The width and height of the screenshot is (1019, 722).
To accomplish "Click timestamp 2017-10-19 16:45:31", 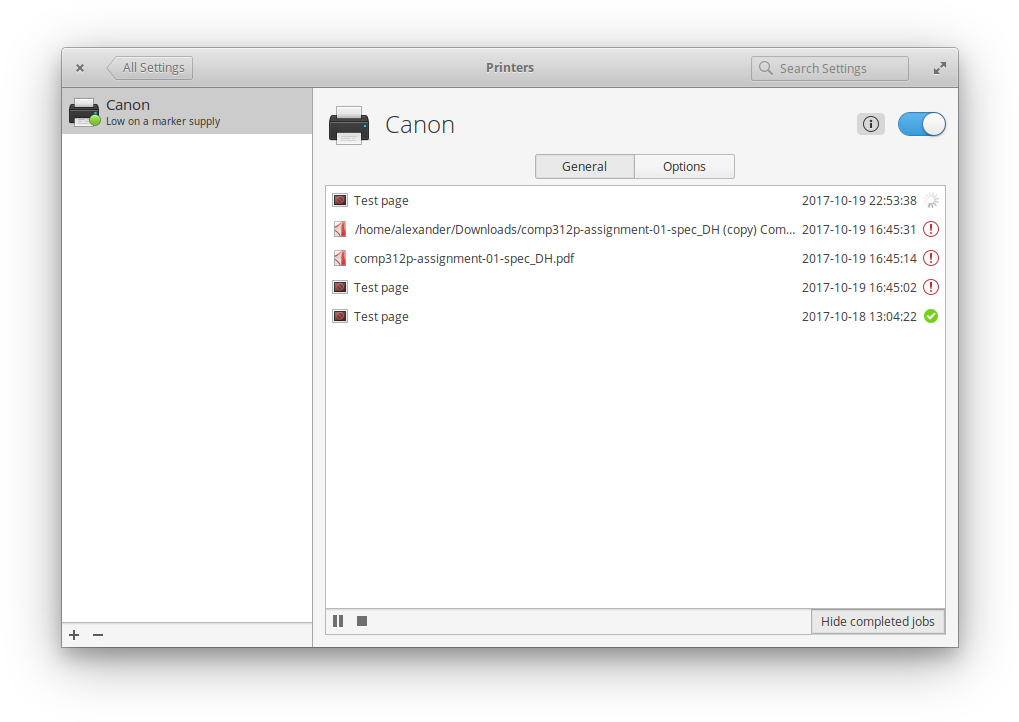I will coord(859,229).
